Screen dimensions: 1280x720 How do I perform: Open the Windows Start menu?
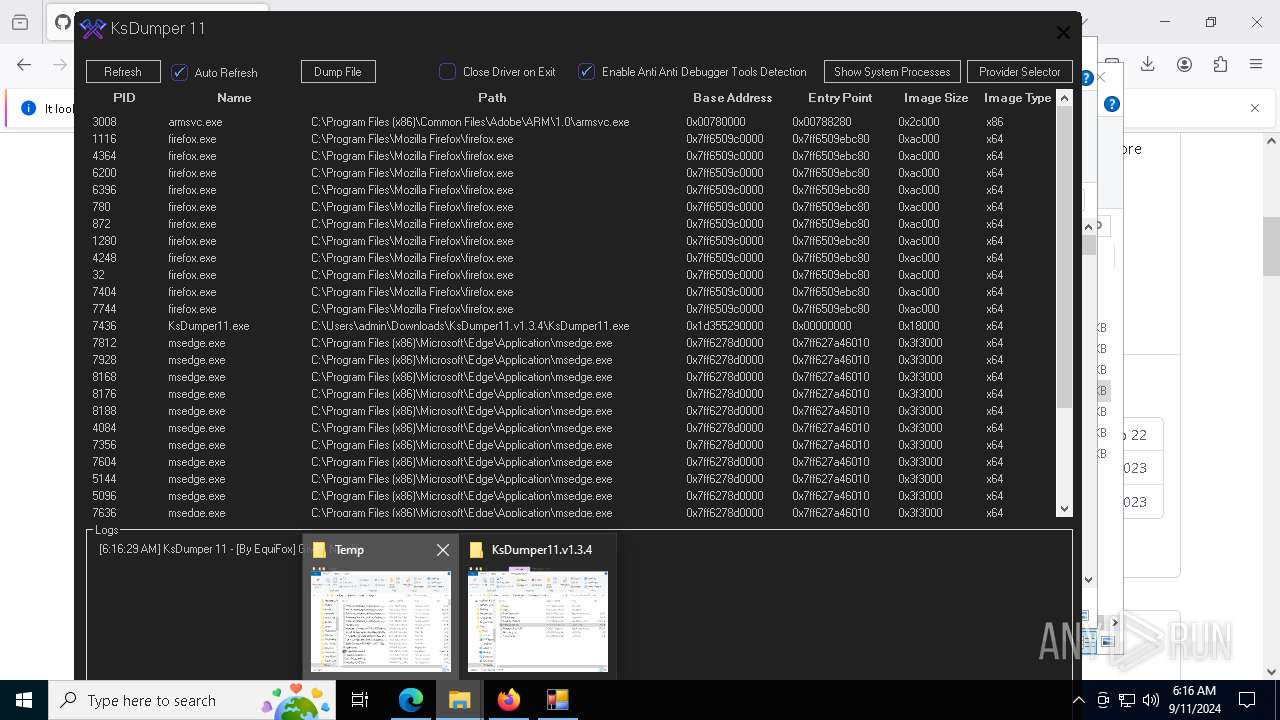point(24,700)
